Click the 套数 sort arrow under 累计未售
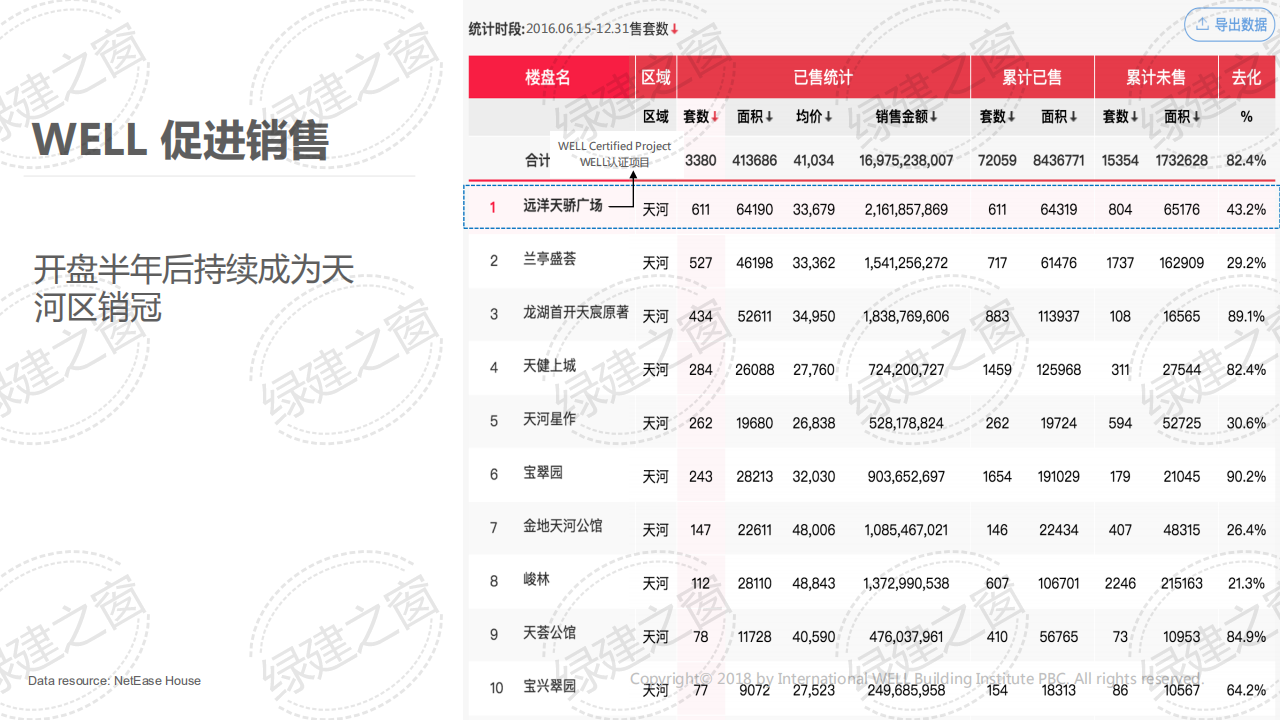This screenshot has height=720, width=1280. (x=1132, y=116)
